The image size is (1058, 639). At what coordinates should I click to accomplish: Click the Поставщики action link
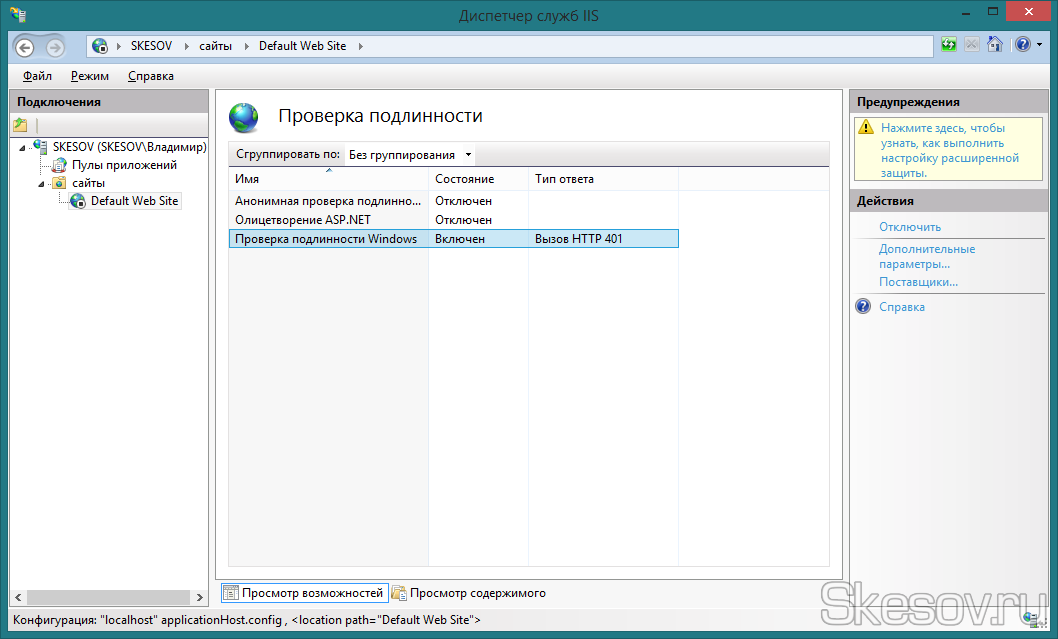coord(918,282)
